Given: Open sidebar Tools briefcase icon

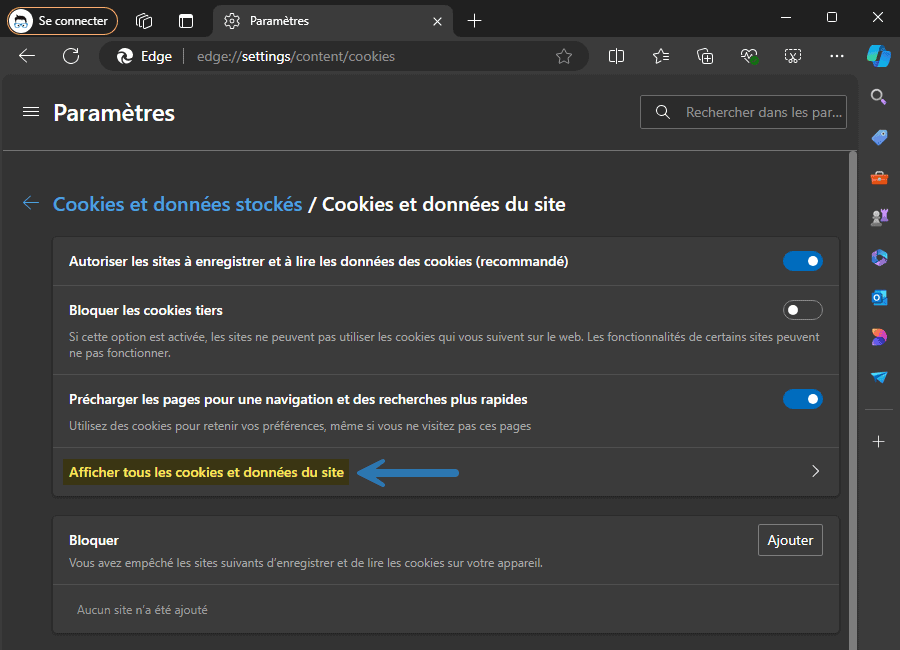Looking at the screenshot, I should [879, 177].
